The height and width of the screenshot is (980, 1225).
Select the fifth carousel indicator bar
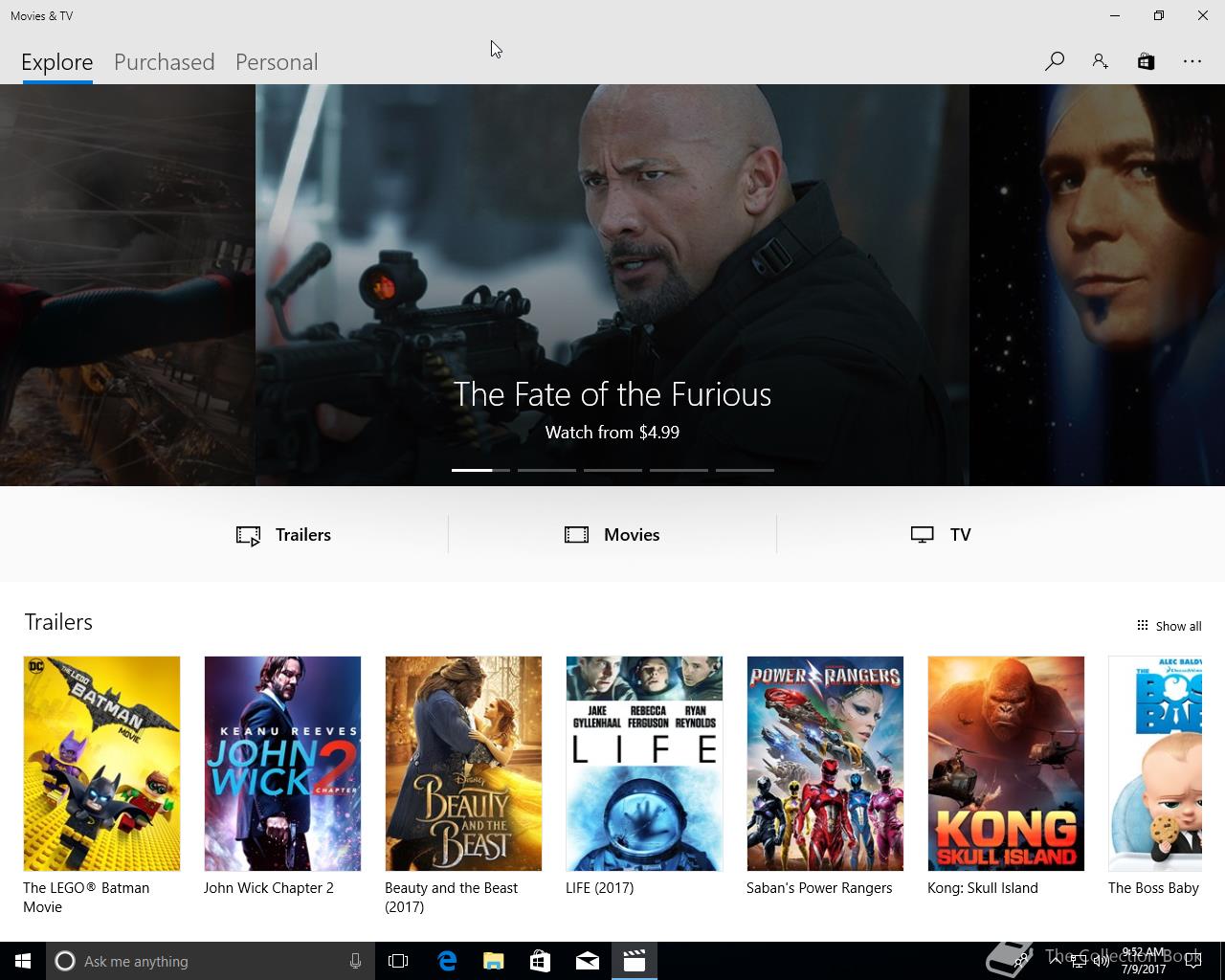pyautogui.click(x=745, y=470)
